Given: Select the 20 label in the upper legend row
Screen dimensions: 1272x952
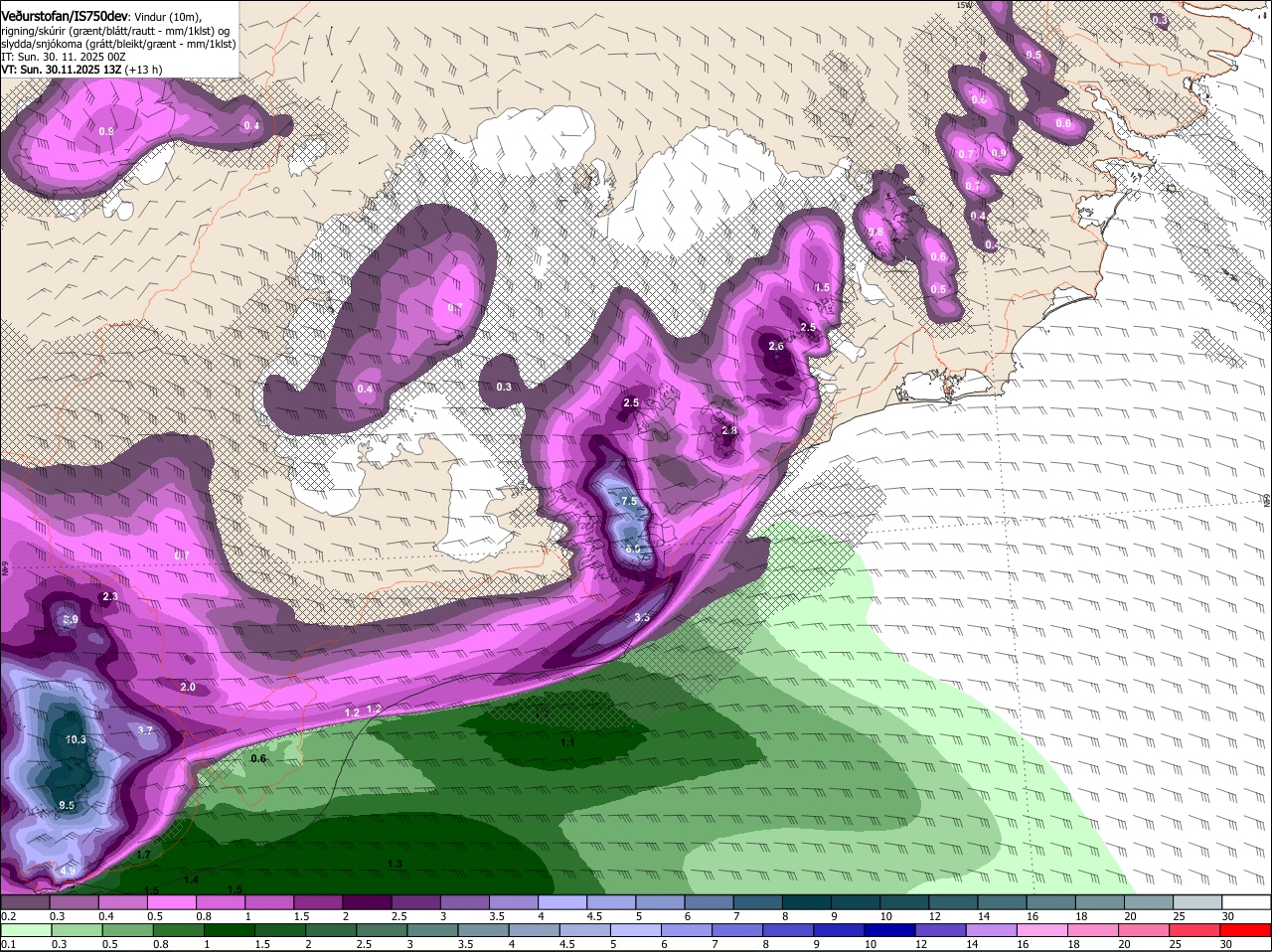Looking at the screenshot, I should click(1130, 916).
